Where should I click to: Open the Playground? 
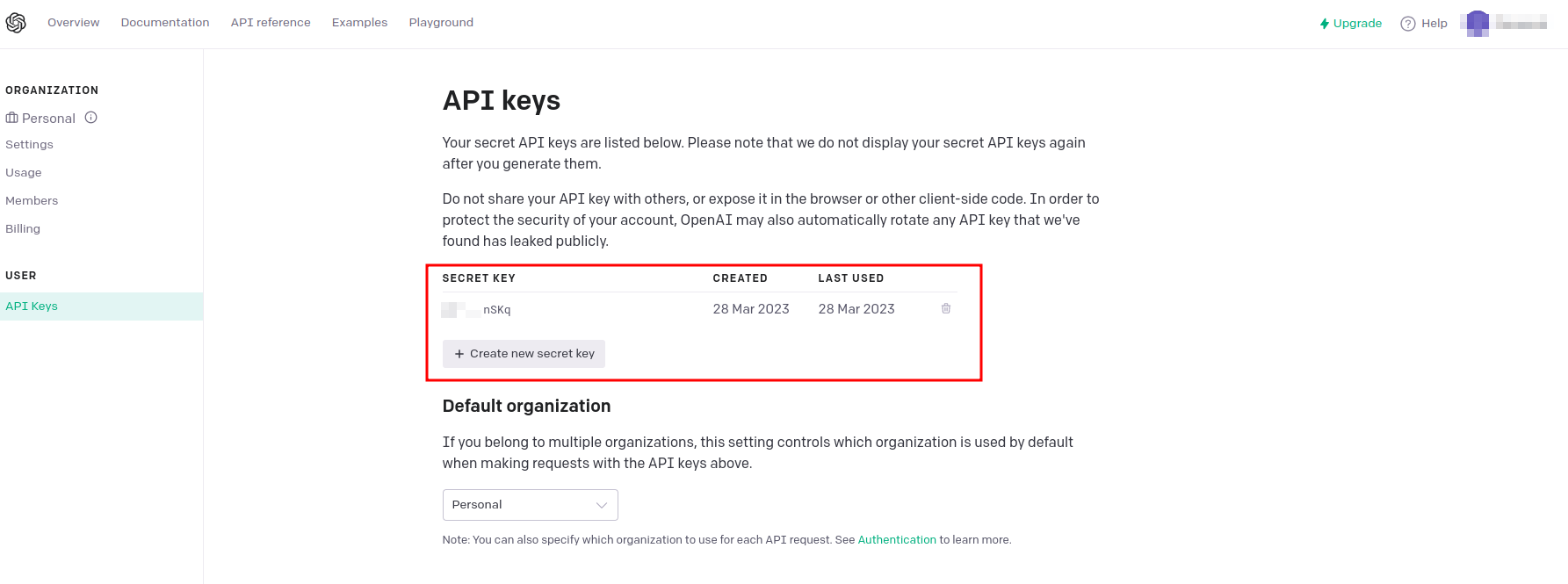tap(441, 23)
